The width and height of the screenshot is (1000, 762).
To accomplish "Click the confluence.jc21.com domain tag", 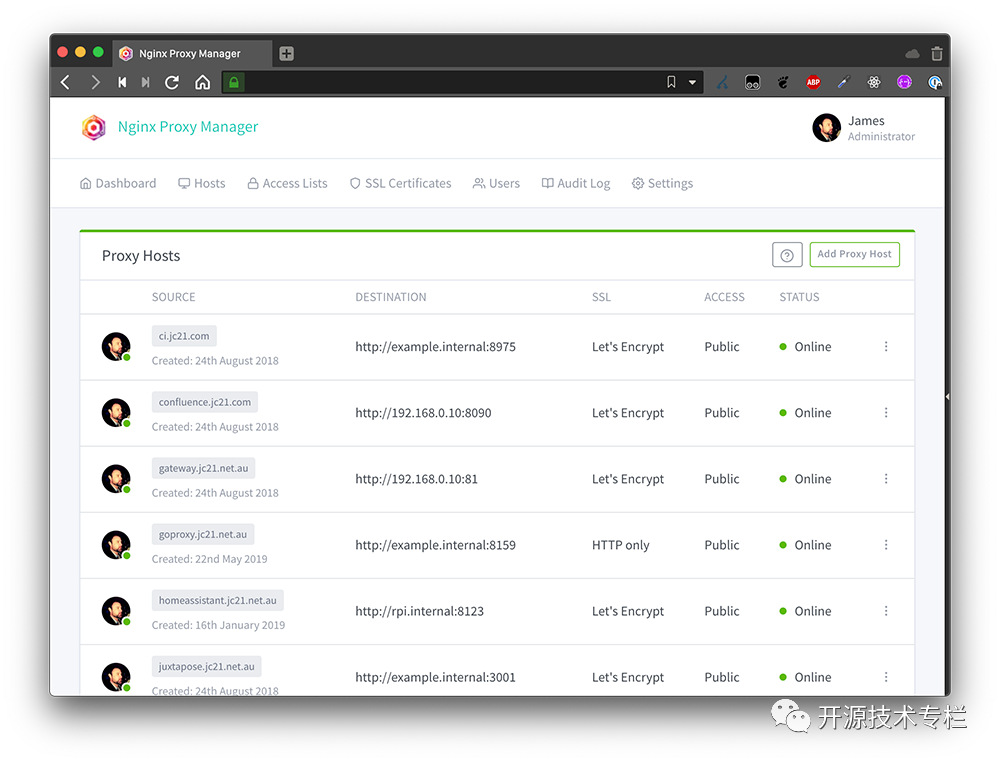I will click(x=205, y=402).
